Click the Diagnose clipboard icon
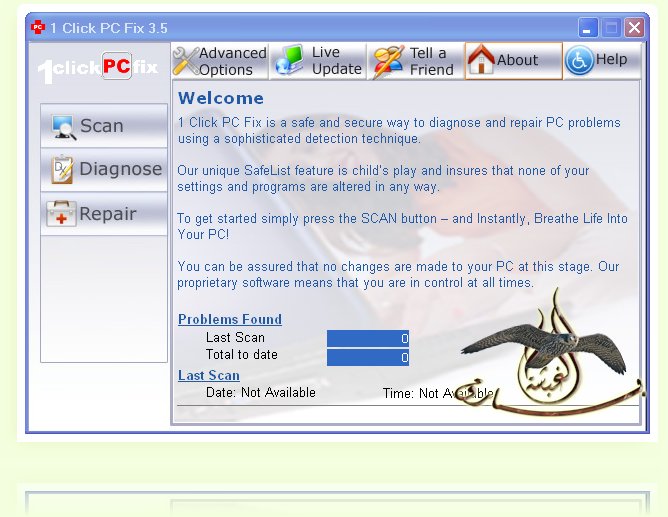 pos(62,169)
